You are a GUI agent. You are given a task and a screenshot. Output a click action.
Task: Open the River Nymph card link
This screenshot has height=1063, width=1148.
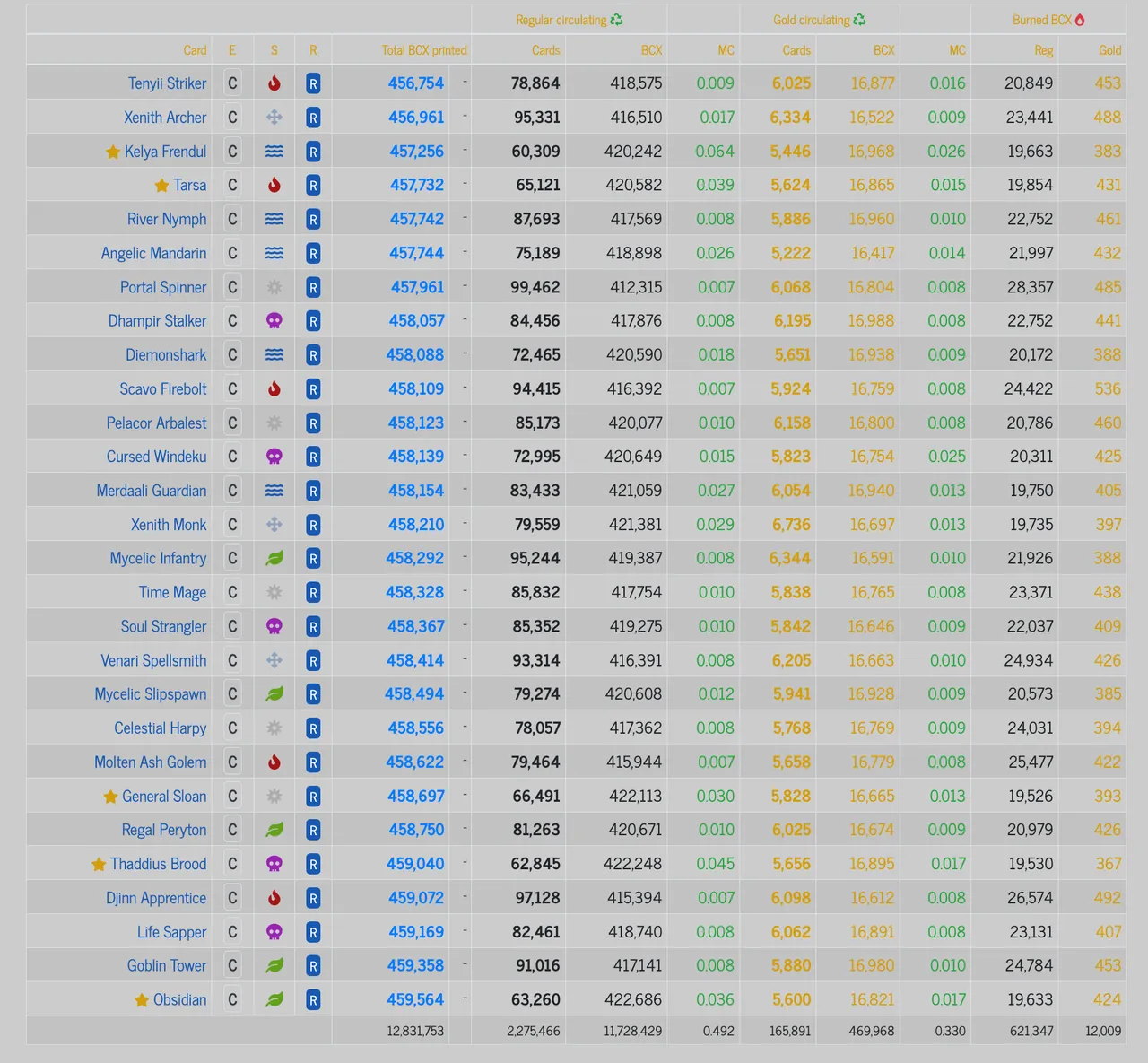(x=167, y=219)
